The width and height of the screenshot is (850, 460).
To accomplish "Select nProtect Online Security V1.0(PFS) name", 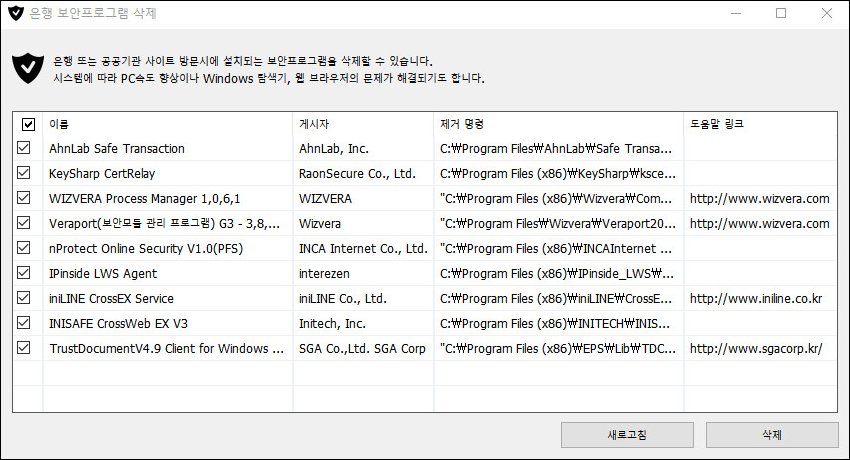I will point(146,249).
